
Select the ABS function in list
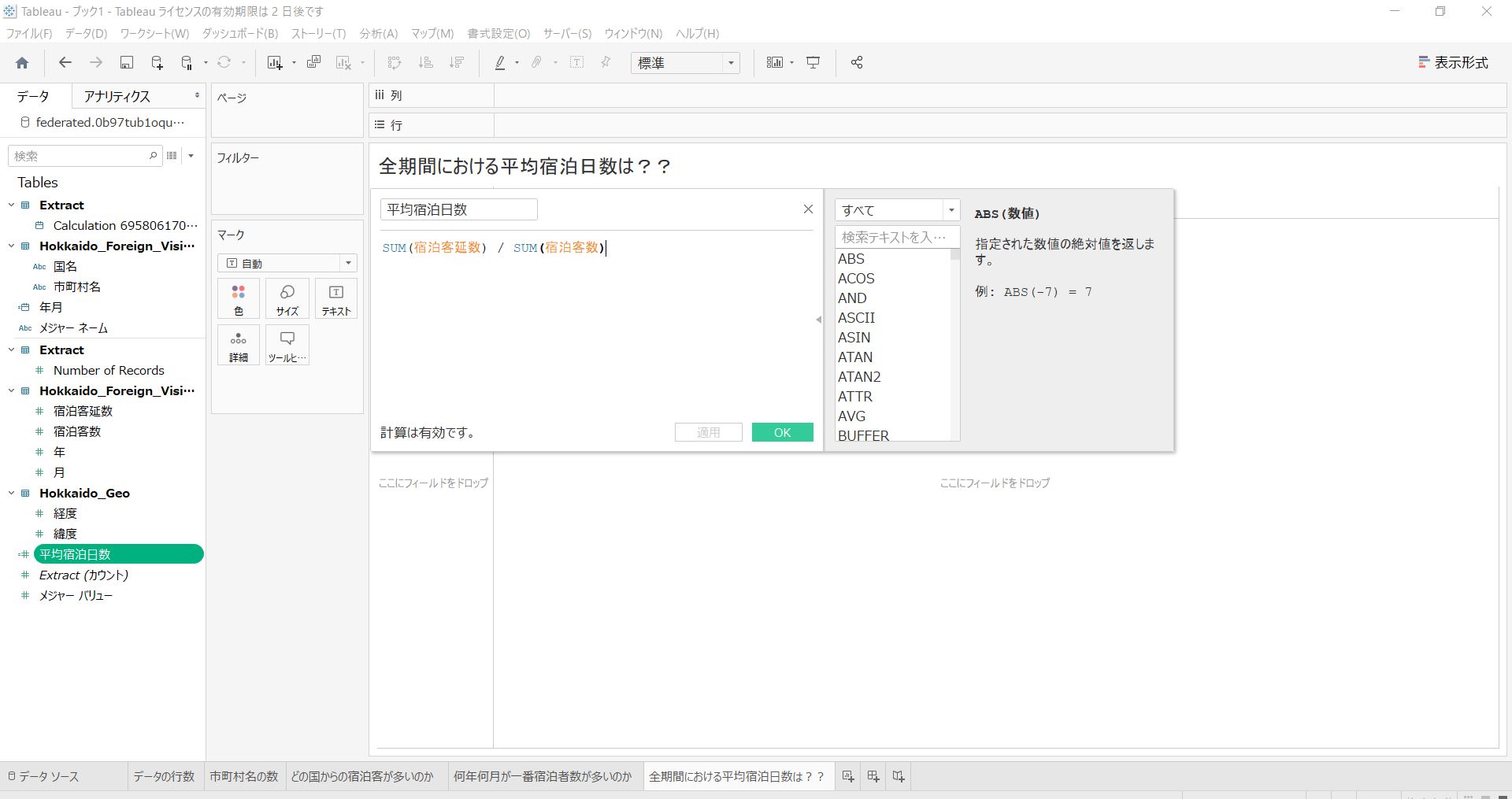(851, 259)
